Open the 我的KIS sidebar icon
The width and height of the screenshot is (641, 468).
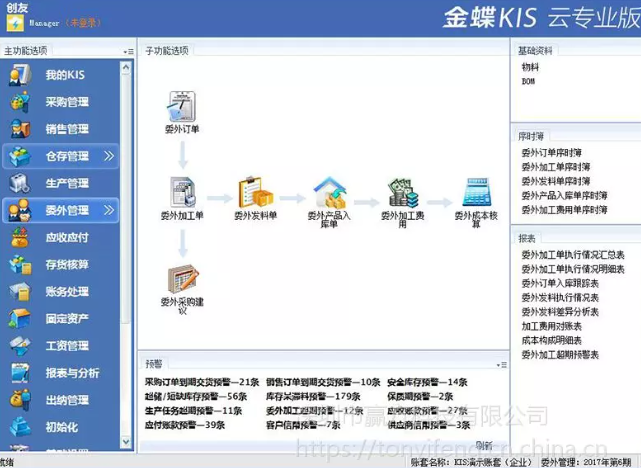[20, 75]
